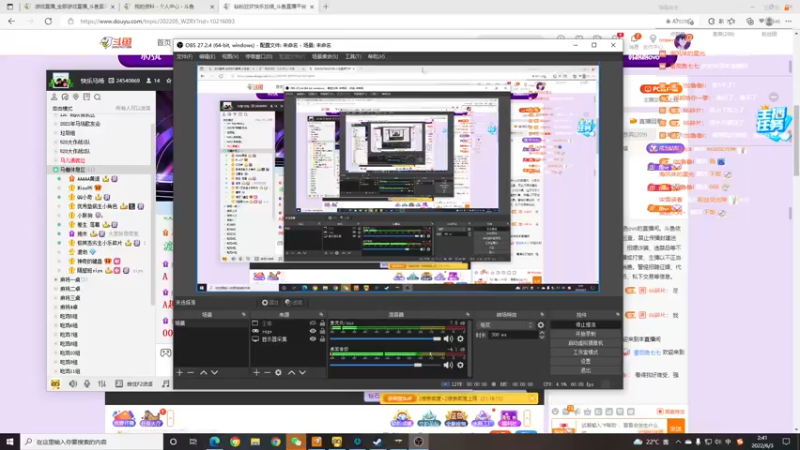Click 启动虚拟摄像机 virtual camera button

coord(585,343)
